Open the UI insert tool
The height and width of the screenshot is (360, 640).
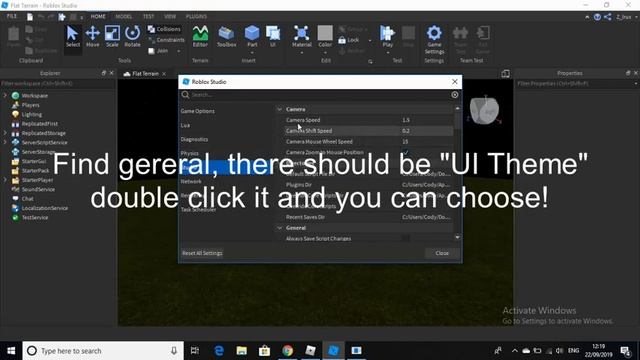pyautogui.click(x=273, y=37)
